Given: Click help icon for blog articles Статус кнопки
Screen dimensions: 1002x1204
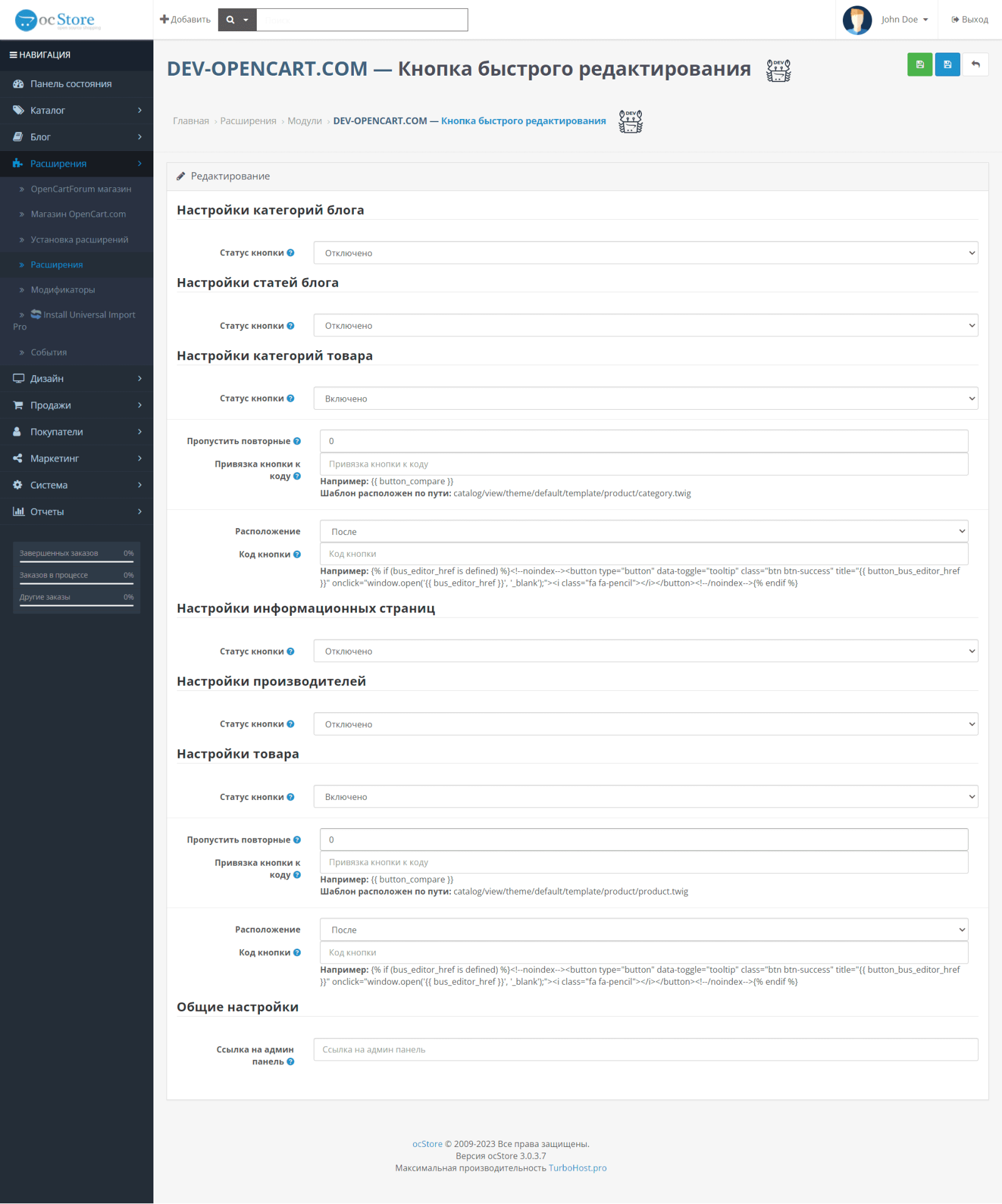Looking at the screenshot, I should 291,326.
